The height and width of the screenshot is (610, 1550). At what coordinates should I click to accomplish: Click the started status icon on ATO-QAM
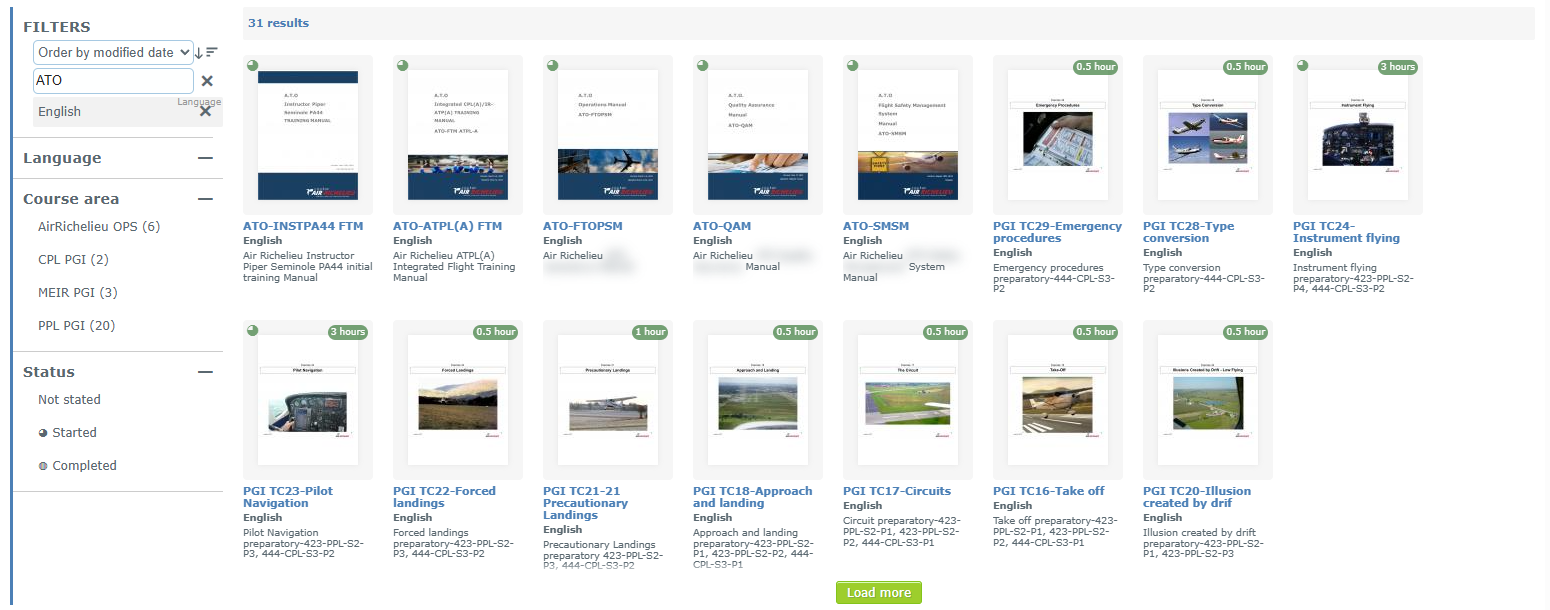point(702,65)
